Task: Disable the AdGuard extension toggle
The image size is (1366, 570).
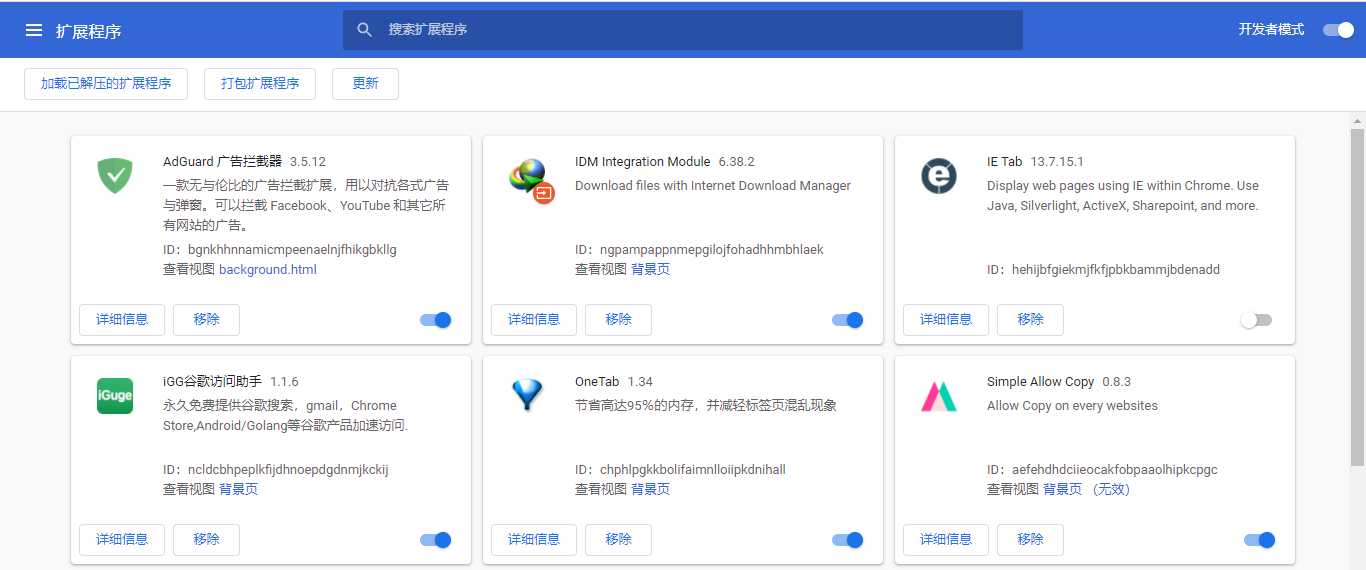Action: click(436, 320)
